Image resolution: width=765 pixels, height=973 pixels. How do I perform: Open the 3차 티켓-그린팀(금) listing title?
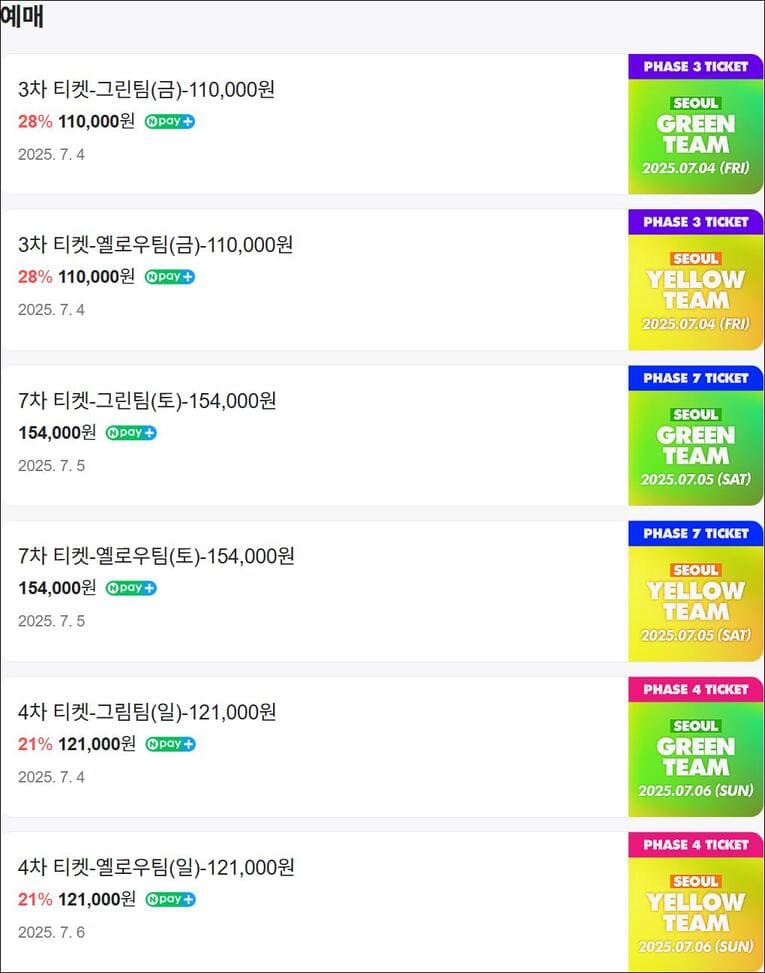click(146, 90)
